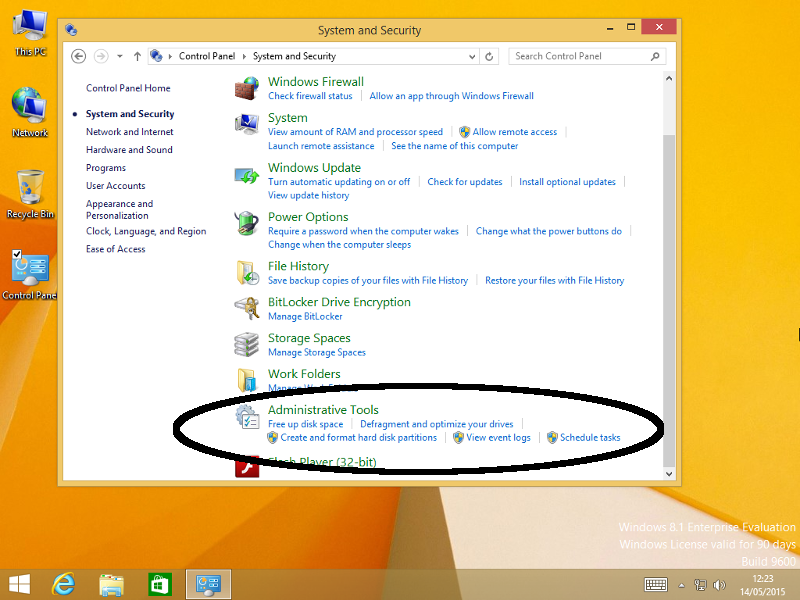The height and width of the screenshot is (600, 800).
Task: Click Manage BitLocker link
Action: 305,316
